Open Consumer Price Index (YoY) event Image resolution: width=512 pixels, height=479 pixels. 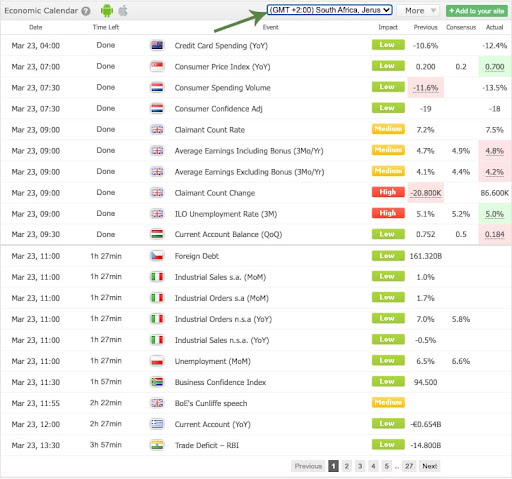222,67
